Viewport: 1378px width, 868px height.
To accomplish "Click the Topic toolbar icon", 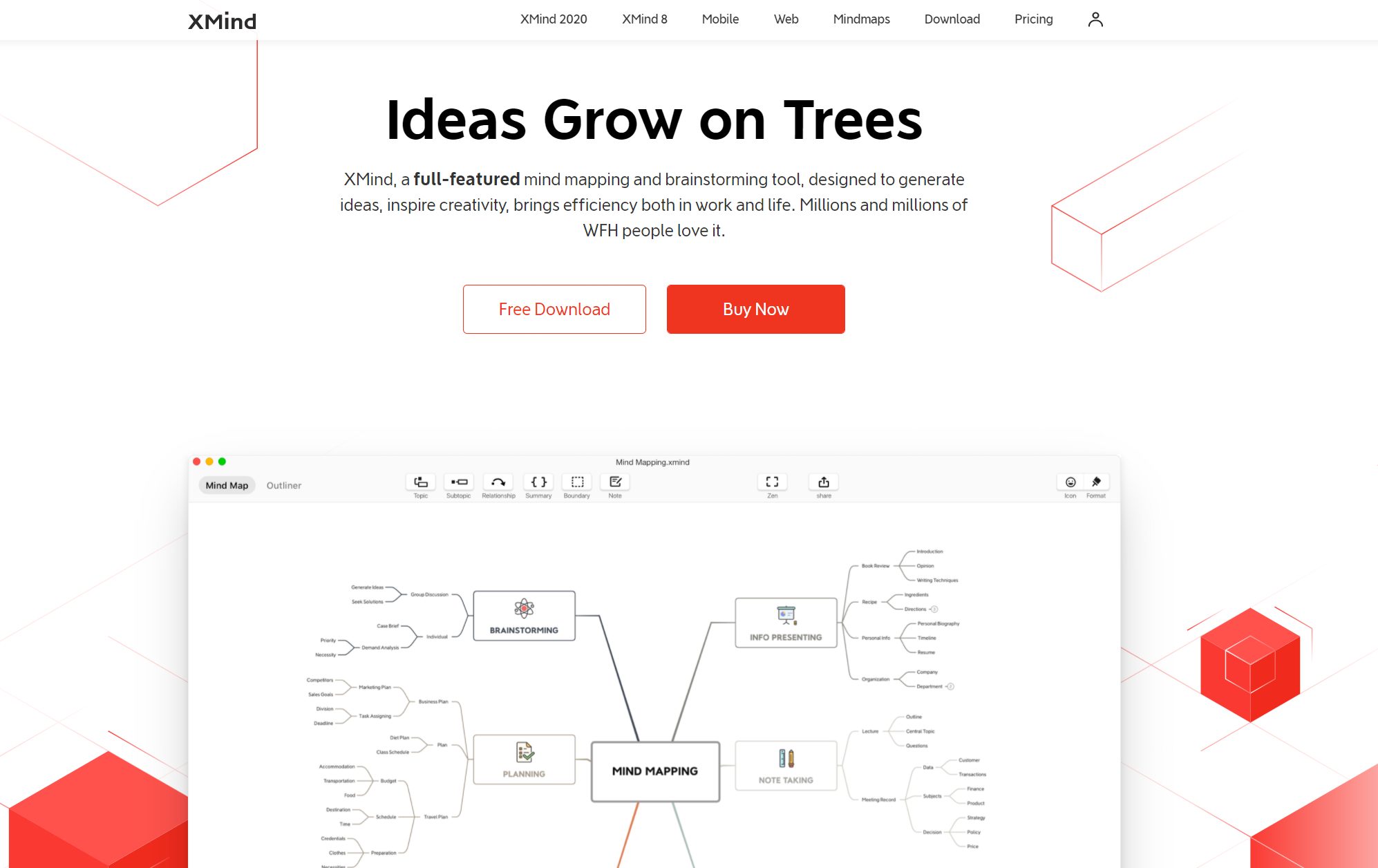I will click(420, 482).
